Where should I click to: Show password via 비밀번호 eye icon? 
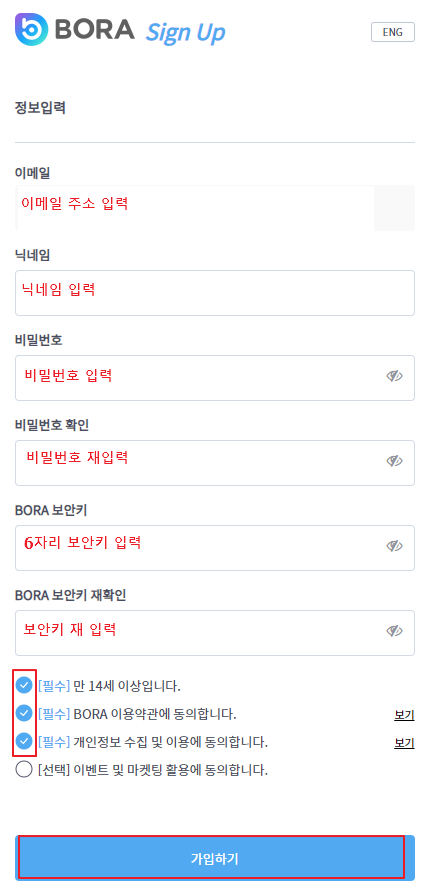pyautogui.click(x=394, y=376)
